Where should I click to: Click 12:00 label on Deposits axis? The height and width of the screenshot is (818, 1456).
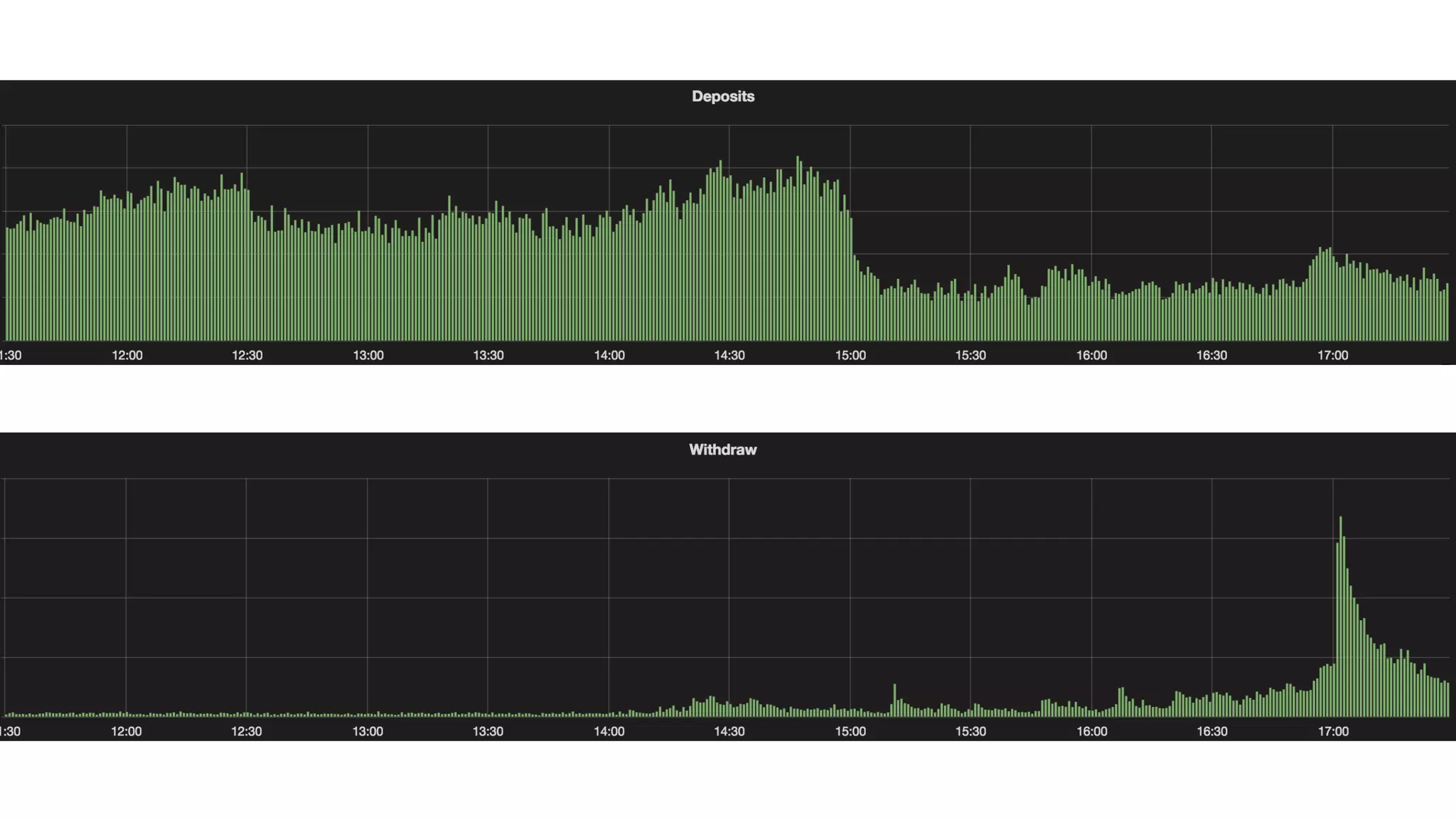click(x=127, y=356)
